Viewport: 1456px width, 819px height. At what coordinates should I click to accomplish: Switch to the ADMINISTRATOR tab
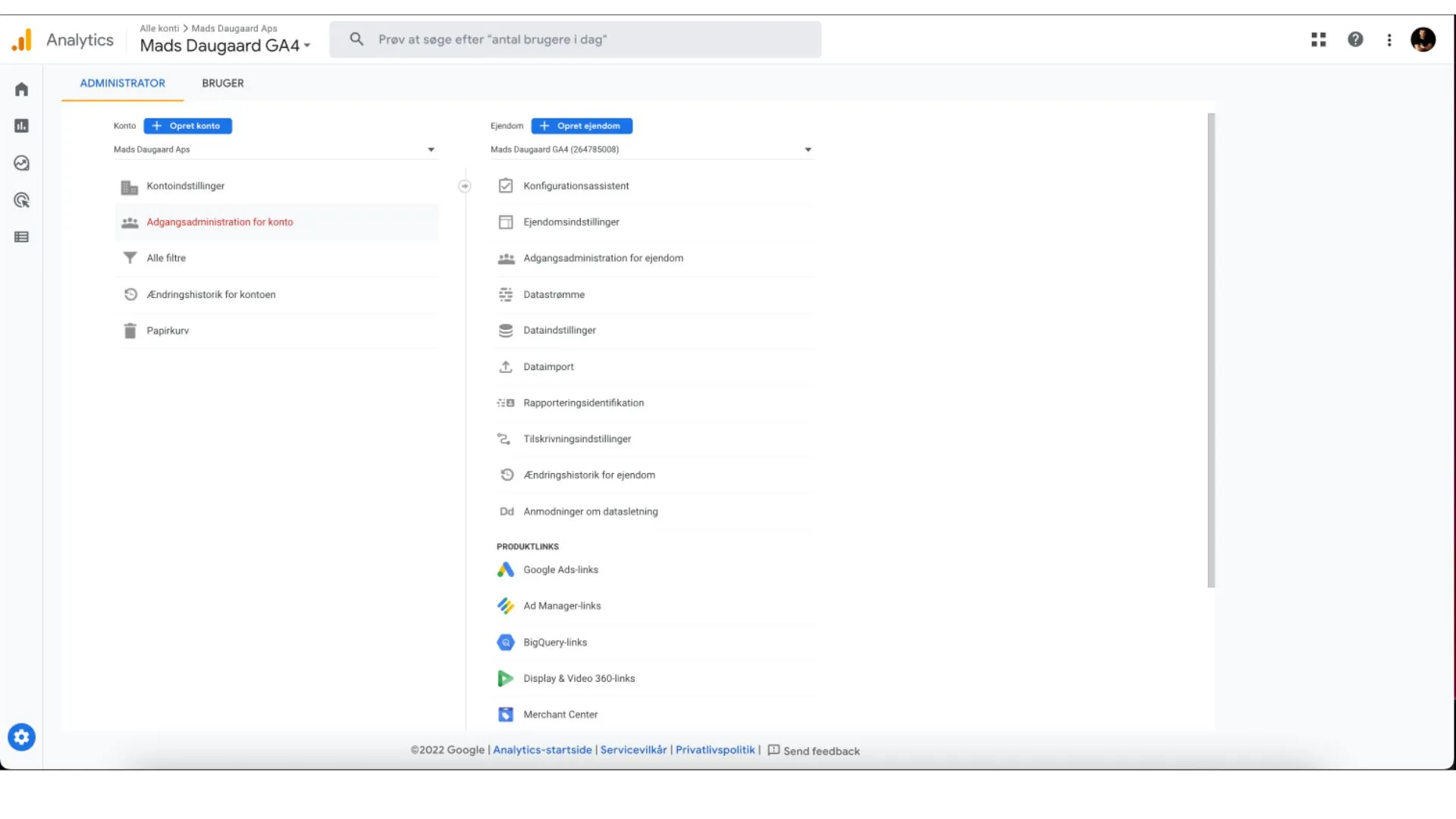pos(123,83)
